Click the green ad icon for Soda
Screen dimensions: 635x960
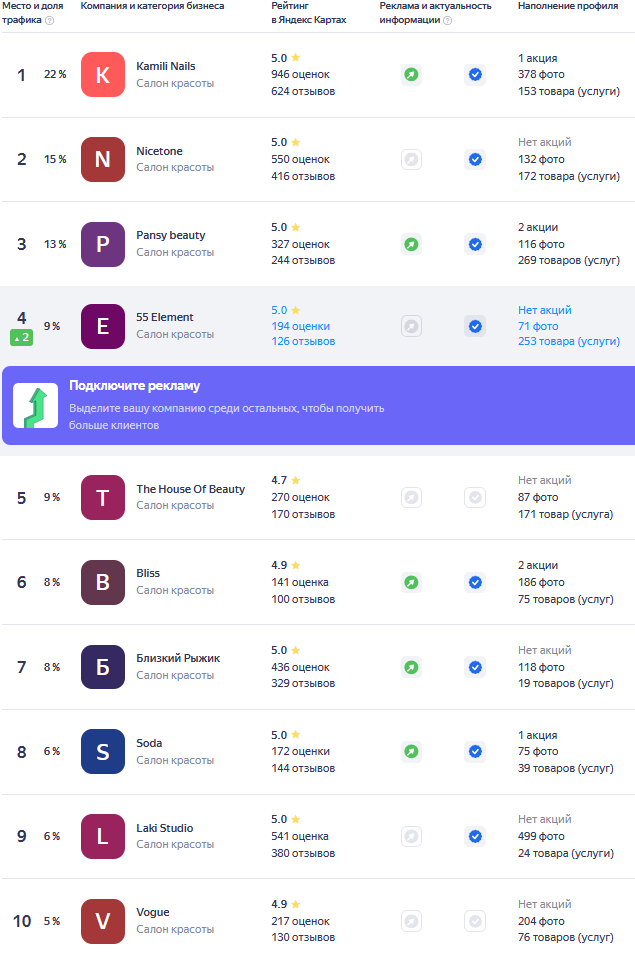411,751
